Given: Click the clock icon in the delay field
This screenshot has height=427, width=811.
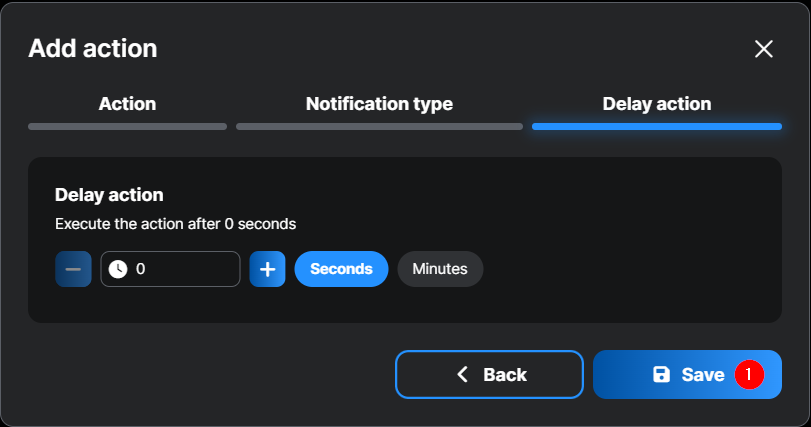Looking at the screenshot, I should [118, 269].
